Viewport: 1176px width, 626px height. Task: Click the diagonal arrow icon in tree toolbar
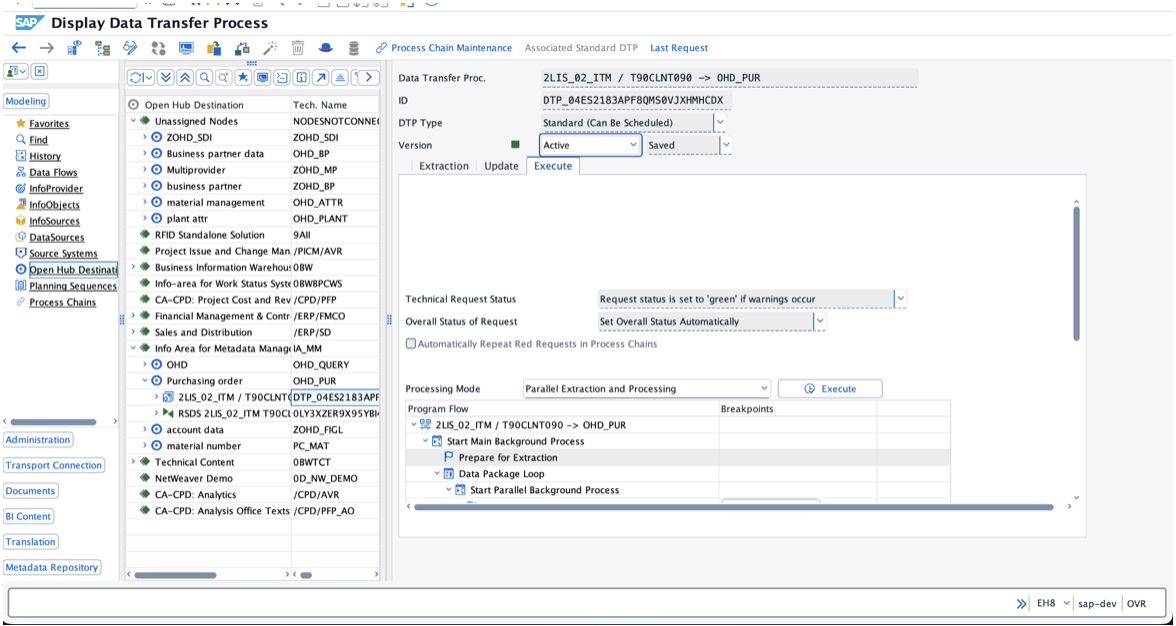(321, 77)
